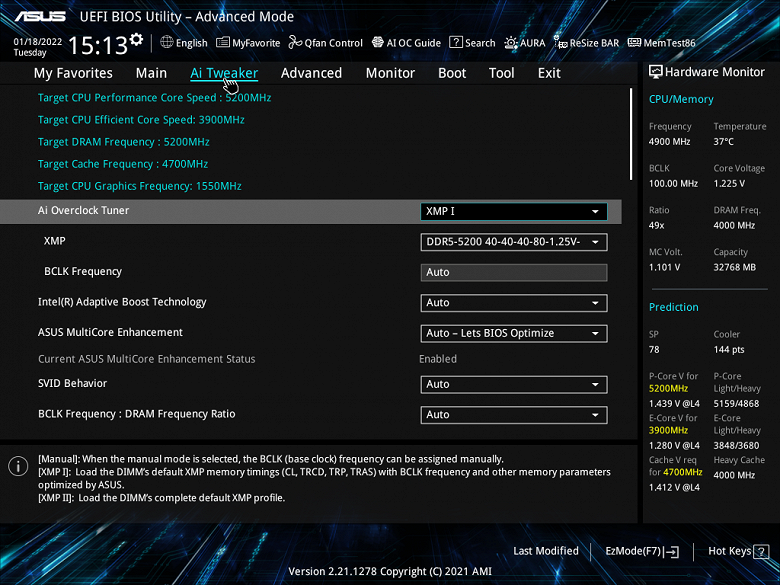The image size is (780, 585).
Task: Click the date 01/18/2022
Action: point(38,42)
